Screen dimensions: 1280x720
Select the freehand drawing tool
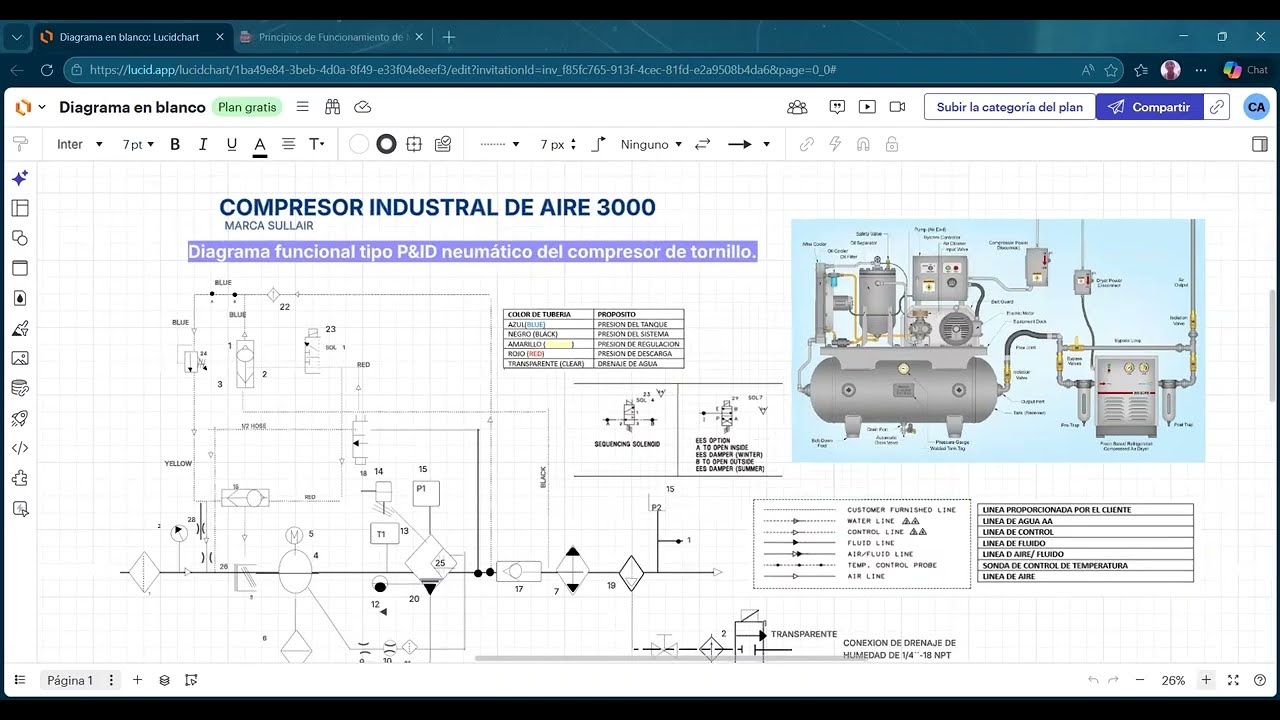tap(20, 328)
